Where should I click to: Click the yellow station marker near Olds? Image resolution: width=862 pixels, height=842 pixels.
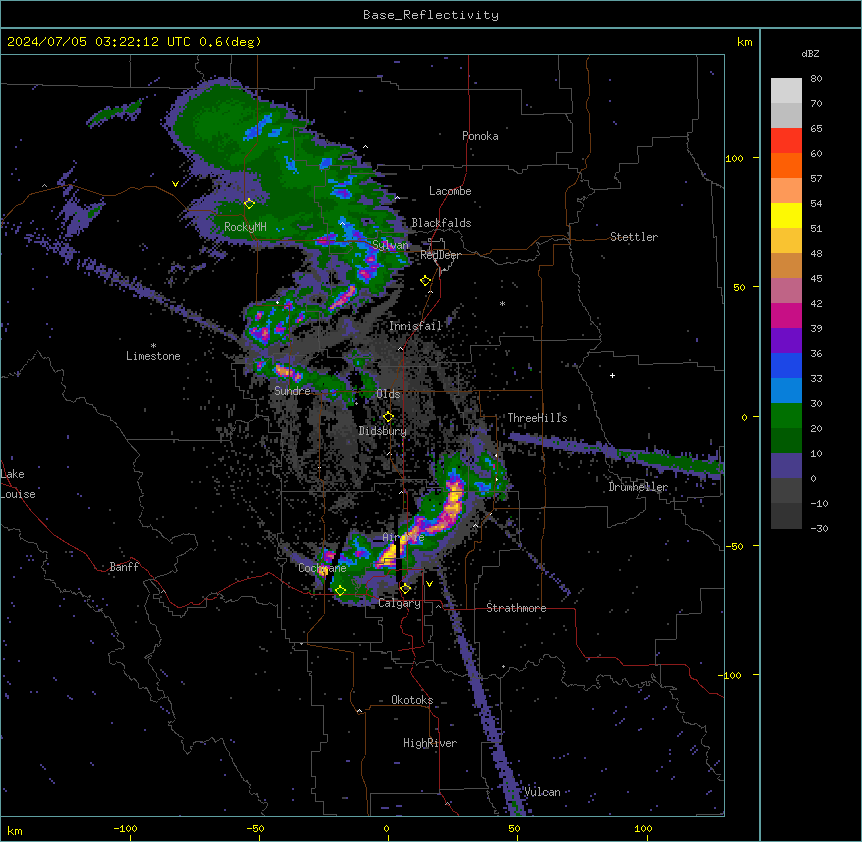pos(388,416)
